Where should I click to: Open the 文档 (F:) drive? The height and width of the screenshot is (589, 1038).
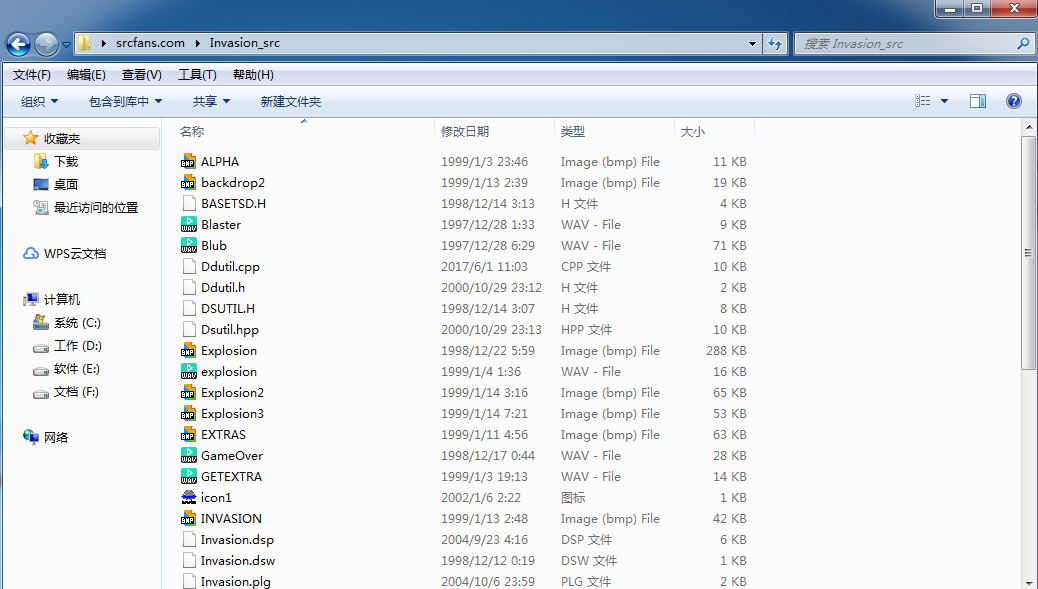(x=76, y=392)
